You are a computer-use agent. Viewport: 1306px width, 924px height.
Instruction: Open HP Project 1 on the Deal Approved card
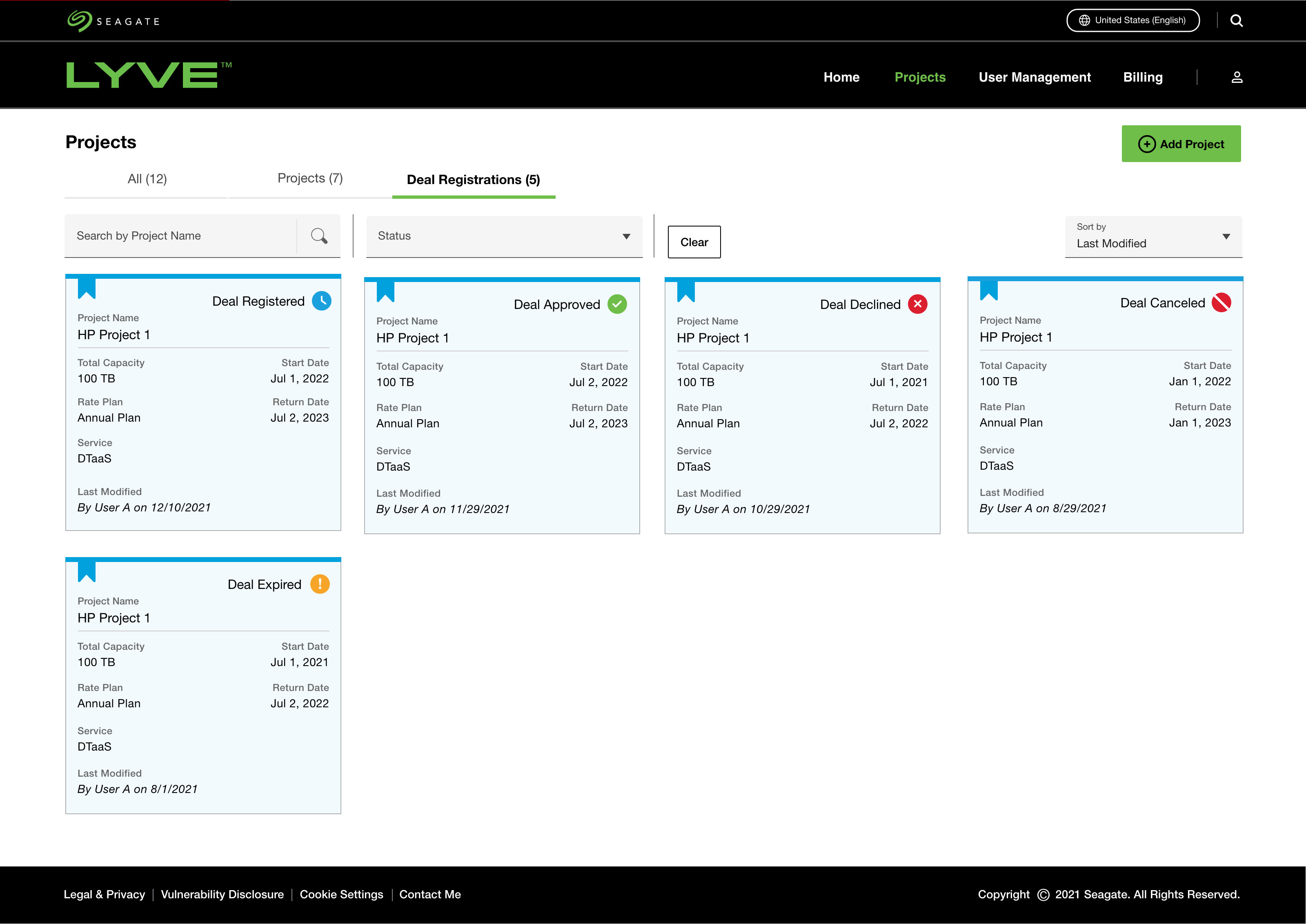pos(413,338)
